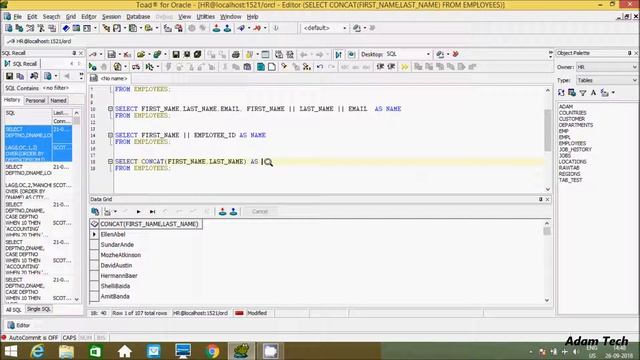Image resolution: width=640 pixels, height=360 pixels.
Task: Click the execute-as-script icon beside the Desktop dropdown
Action: click(x=338, y=54)
